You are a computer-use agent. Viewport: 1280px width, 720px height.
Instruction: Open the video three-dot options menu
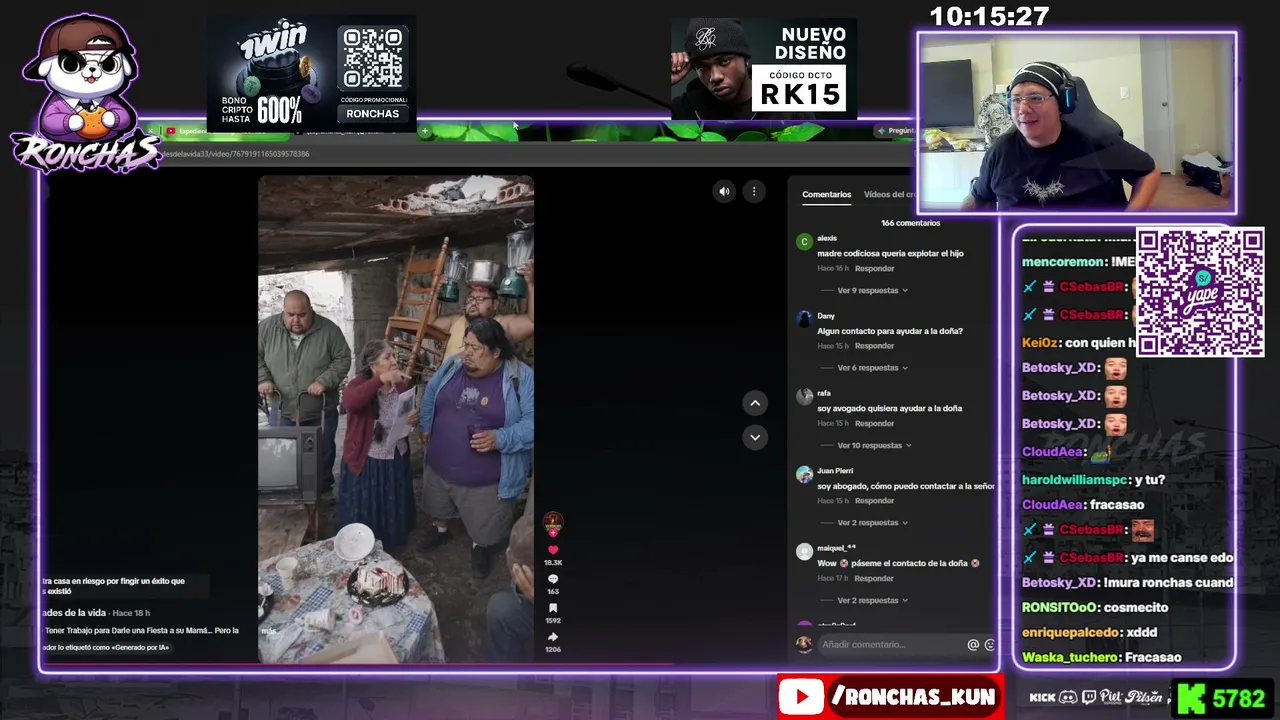click(x=754, y=192)
